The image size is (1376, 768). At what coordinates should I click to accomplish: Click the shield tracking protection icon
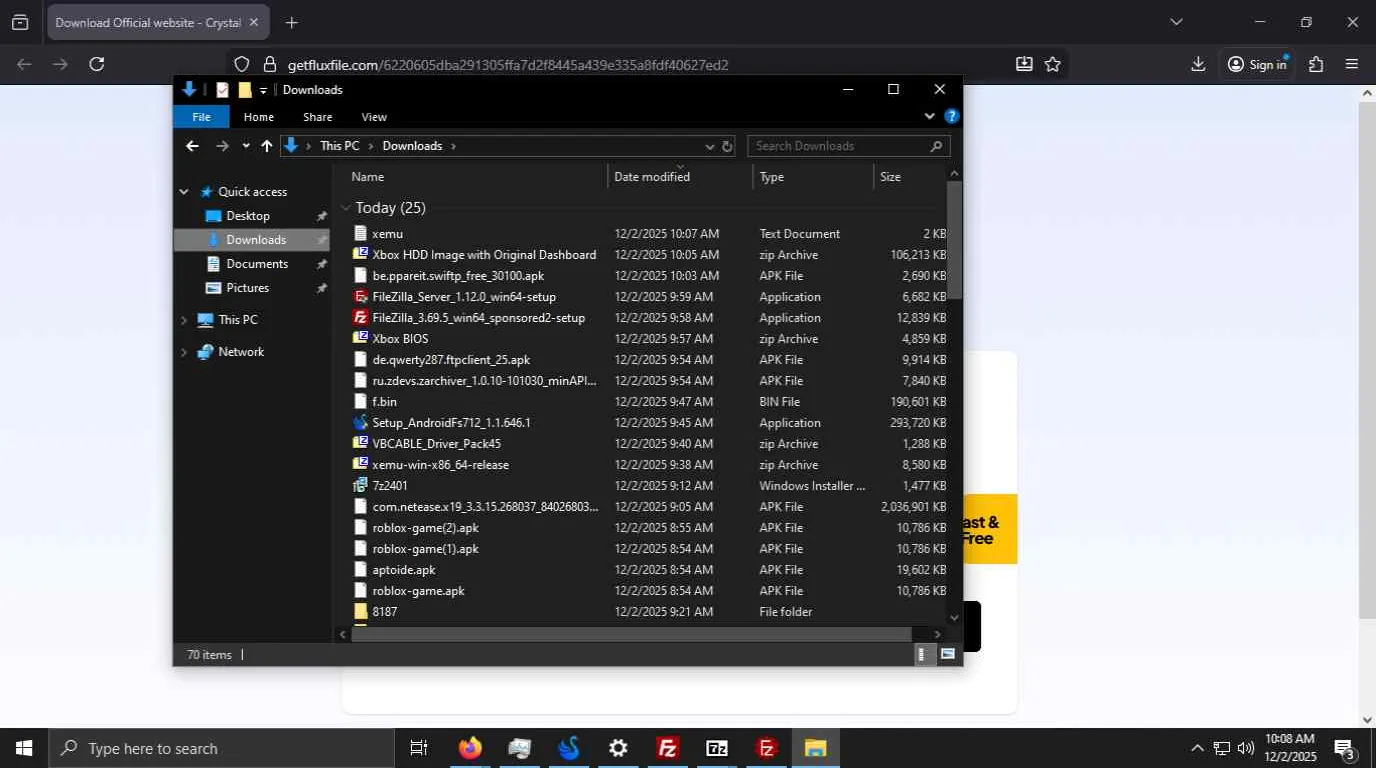(x=242, y=64)
